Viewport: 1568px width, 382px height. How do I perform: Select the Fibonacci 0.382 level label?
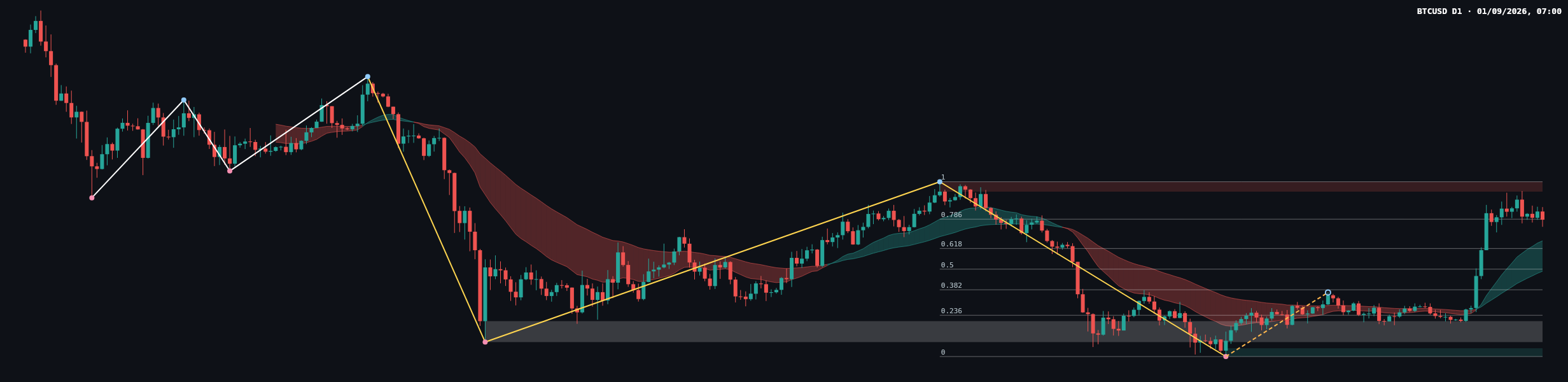pos(951,286)
